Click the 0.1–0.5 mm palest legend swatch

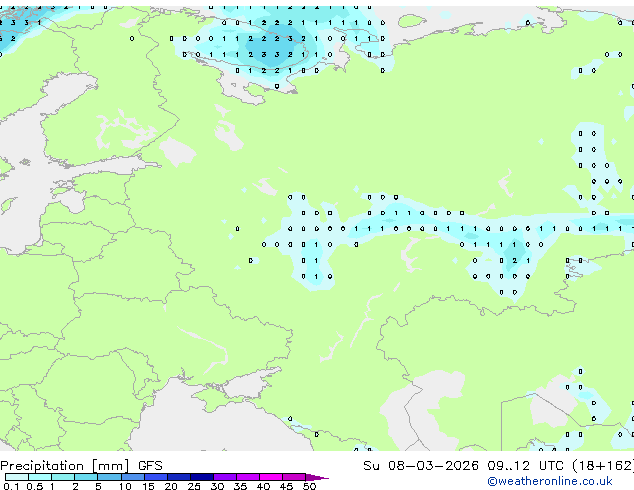17,477
